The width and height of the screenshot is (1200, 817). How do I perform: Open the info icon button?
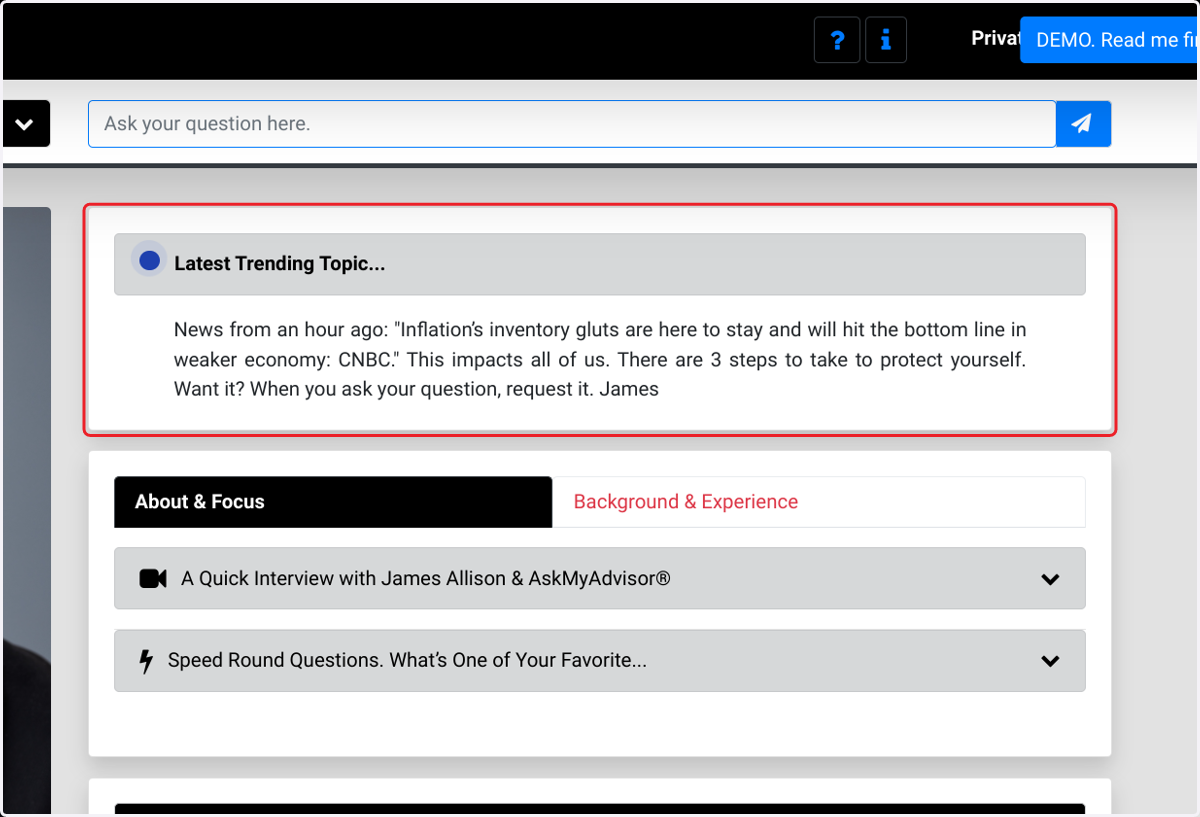tap(886, 40)
